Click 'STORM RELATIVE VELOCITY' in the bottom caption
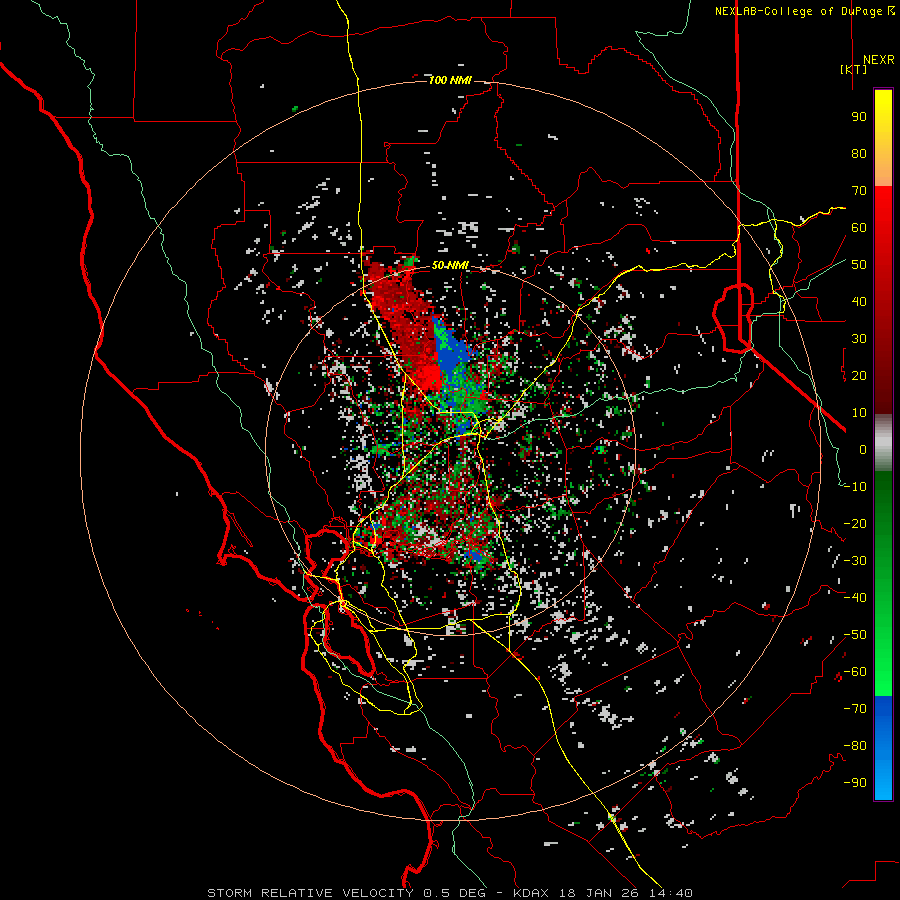The width and height of the screenshot is (900, 900). pyautogui.click(x=311, y=893)
